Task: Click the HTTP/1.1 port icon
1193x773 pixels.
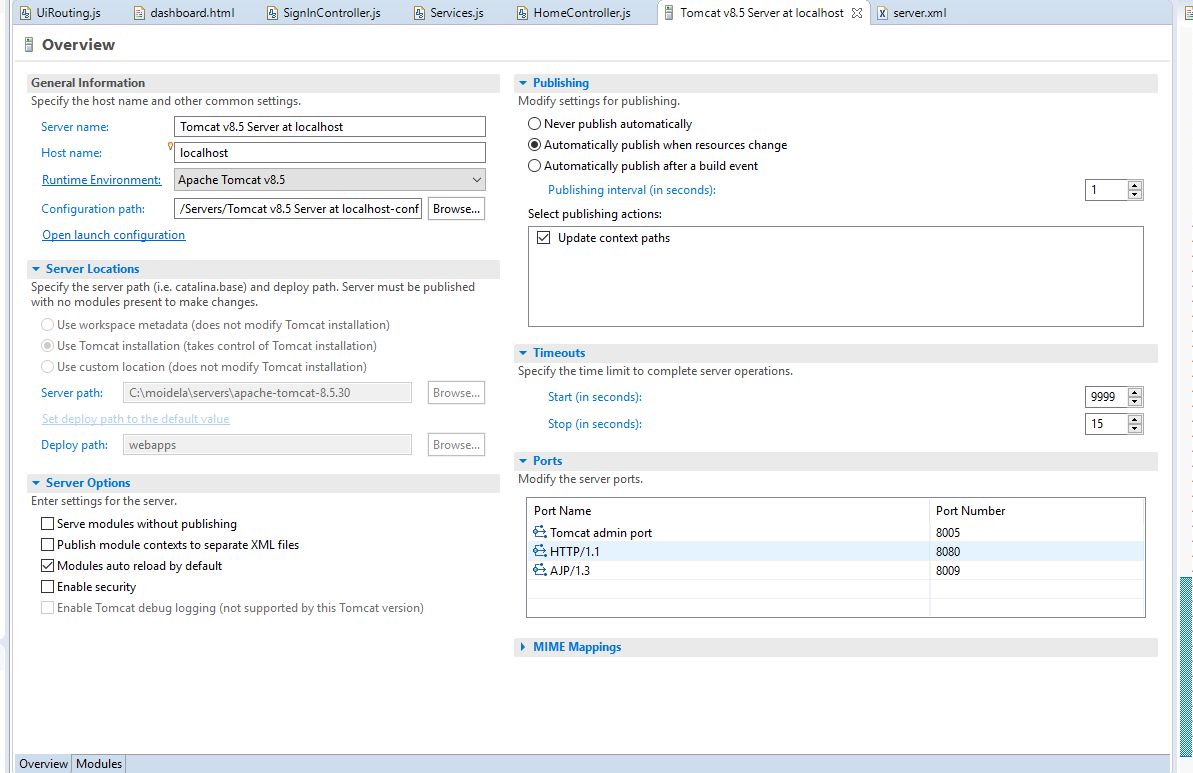Action: 539,551
